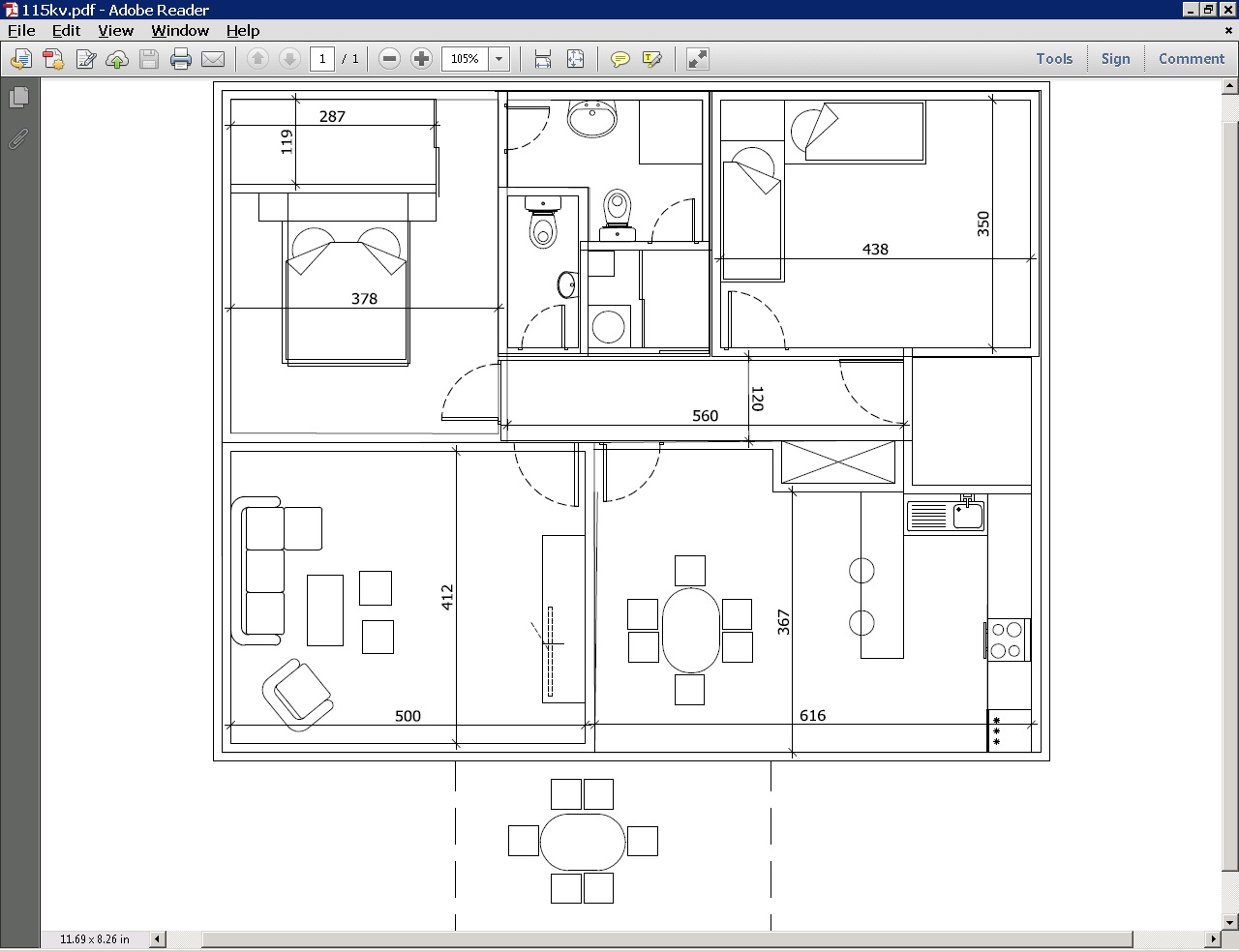Click the Sign pane button

coord(1115,59)
